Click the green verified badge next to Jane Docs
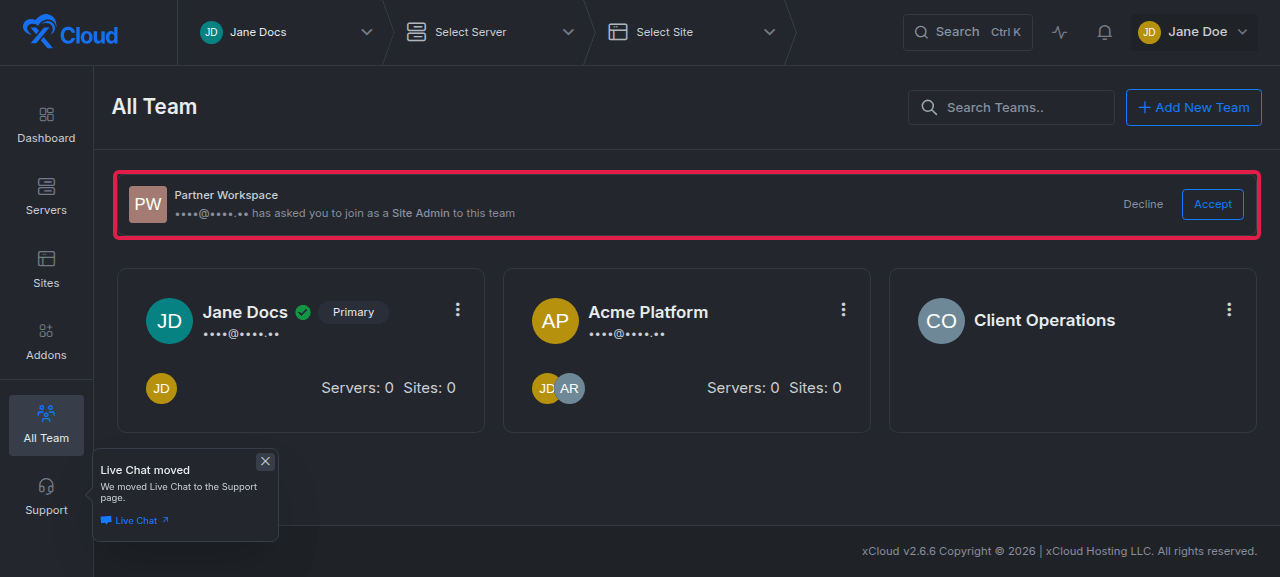This screenshot has width=1280, height=577. [x=303, y=312]
